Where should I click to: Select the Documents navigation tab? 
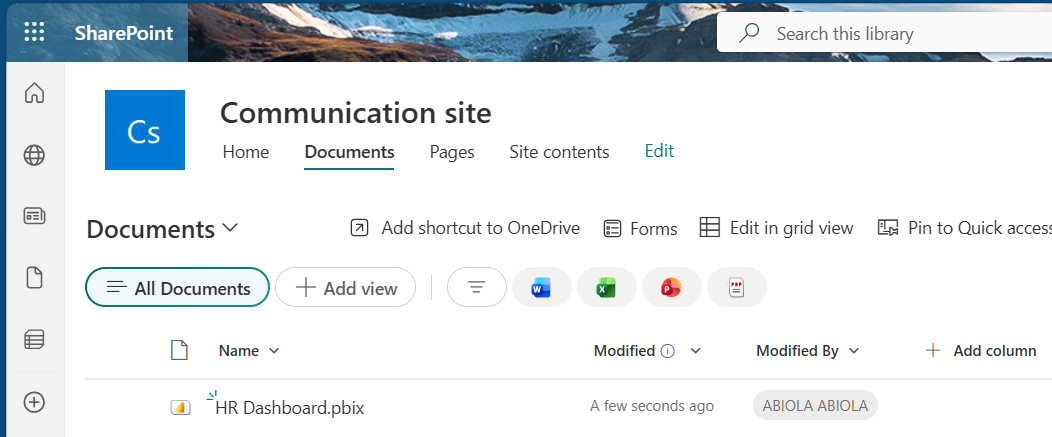(x=349, y=152)
